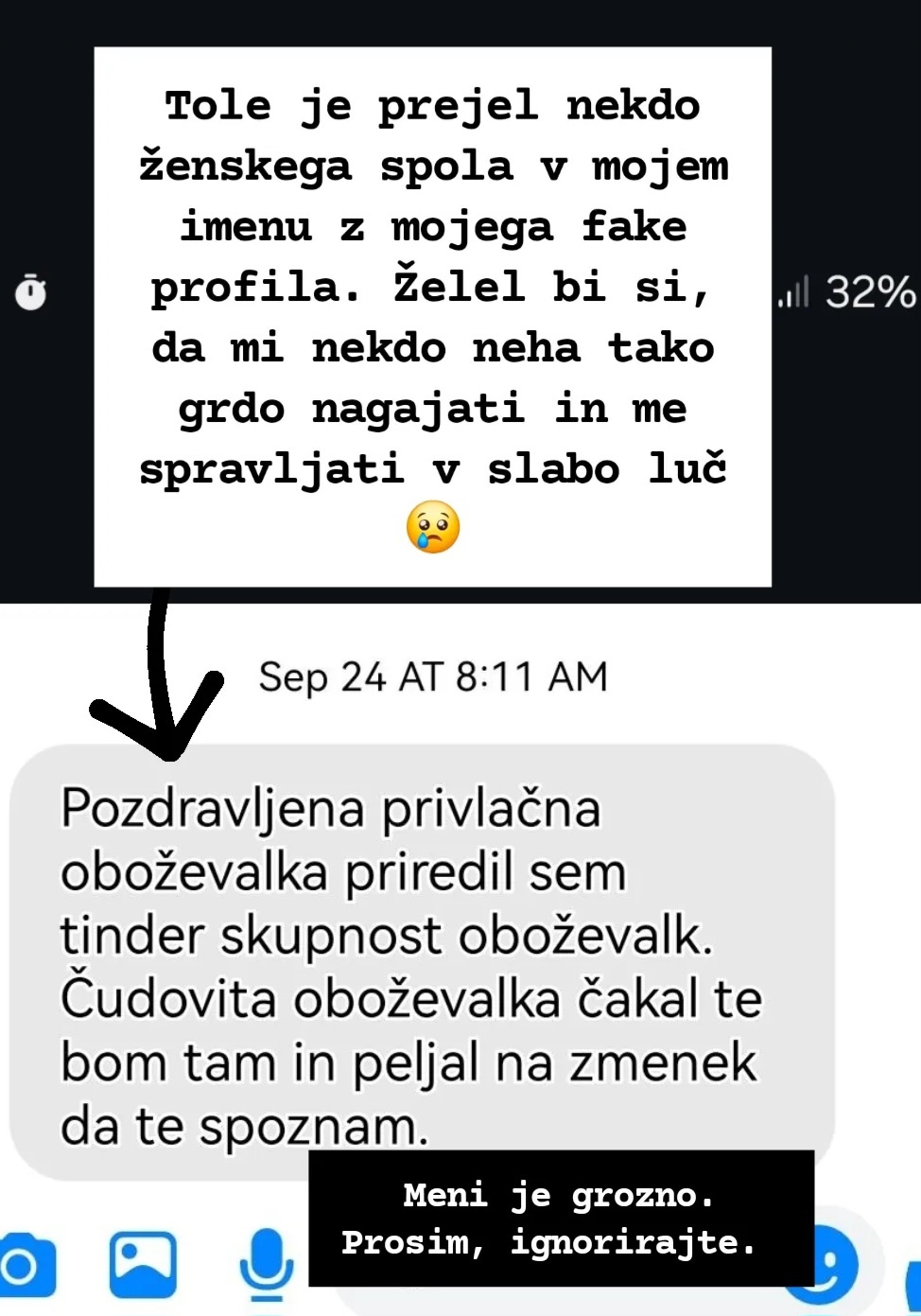921x1316 pixels.
Task: Tap the crying face emoji sticker
Action: point(433,527)
